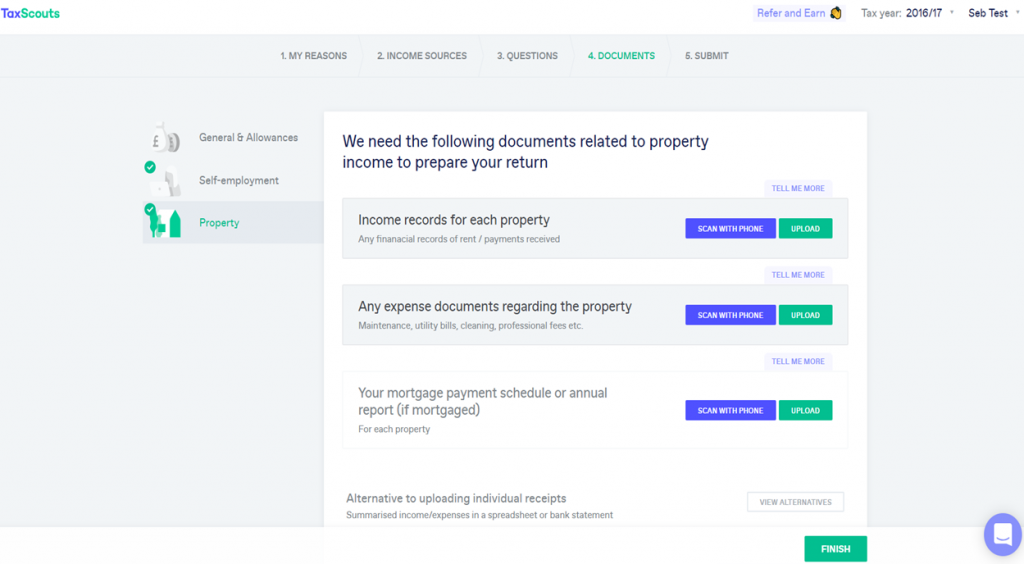Expand Tell Me More for income records

point(798,188)
